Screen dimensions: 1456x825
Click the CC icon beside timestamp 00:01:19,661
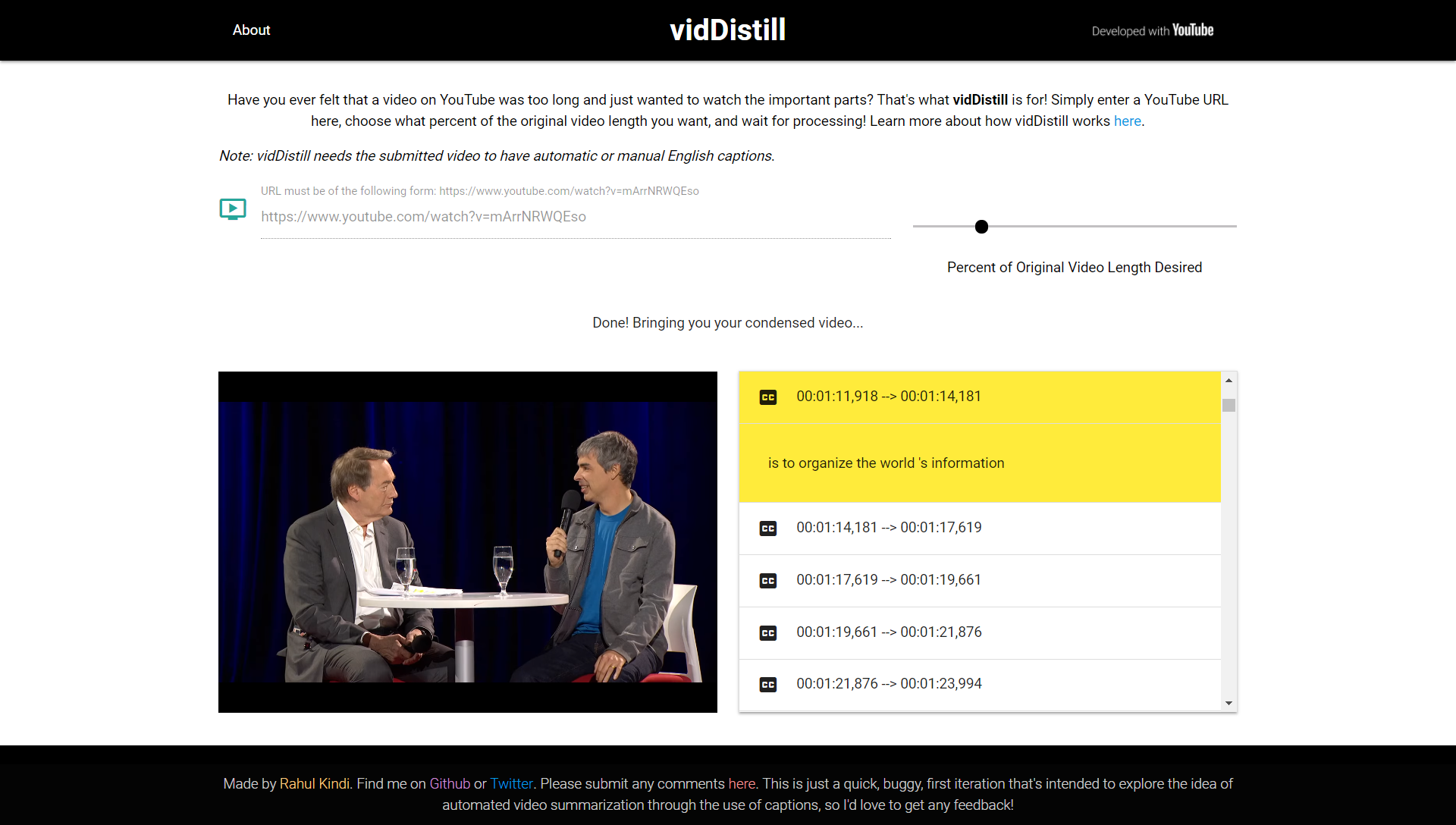pyautogui.click(x=768, y=633)
